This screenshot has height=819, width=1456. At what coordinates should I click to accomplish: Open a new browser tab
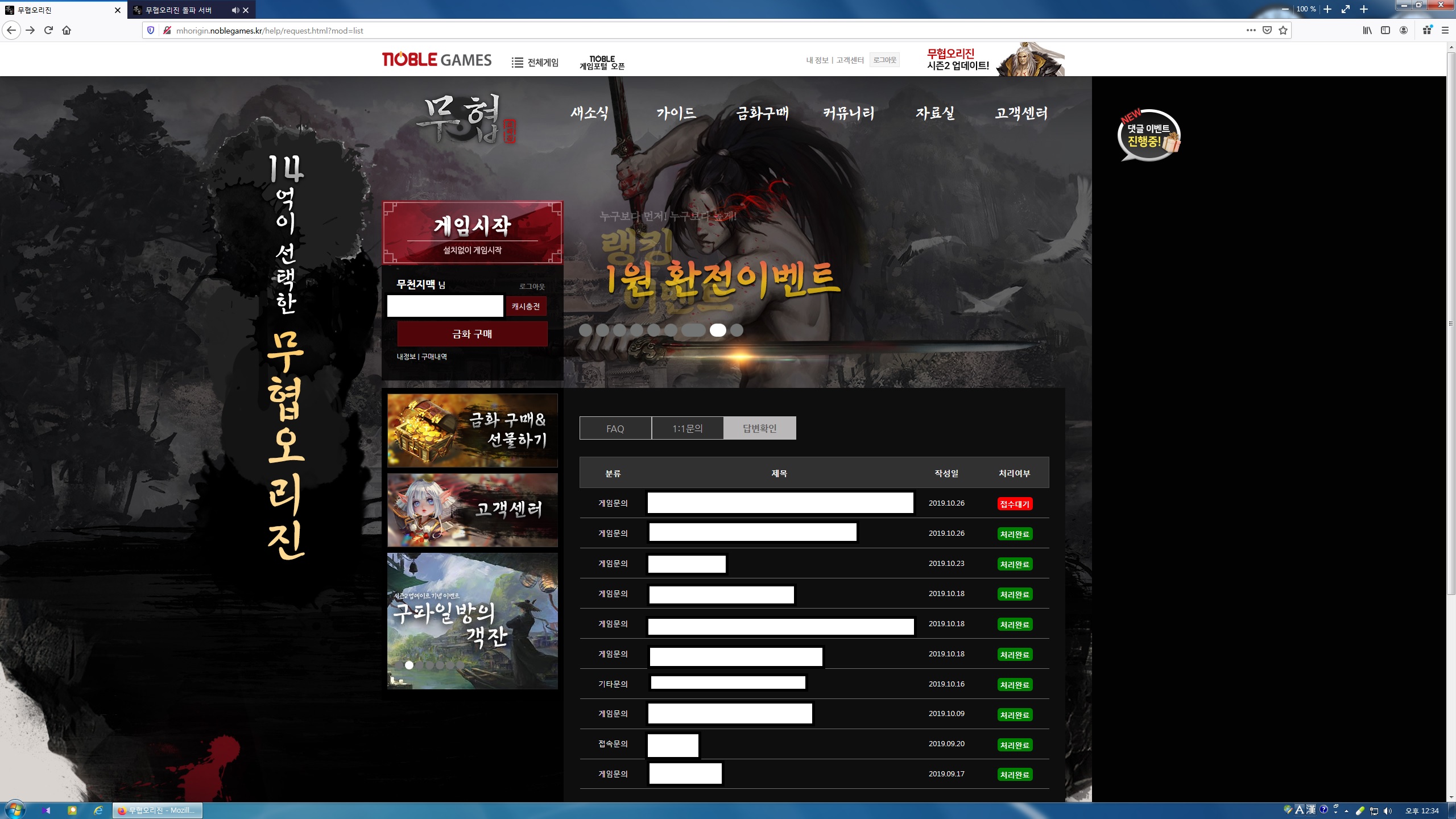(x=1363, y=9)
